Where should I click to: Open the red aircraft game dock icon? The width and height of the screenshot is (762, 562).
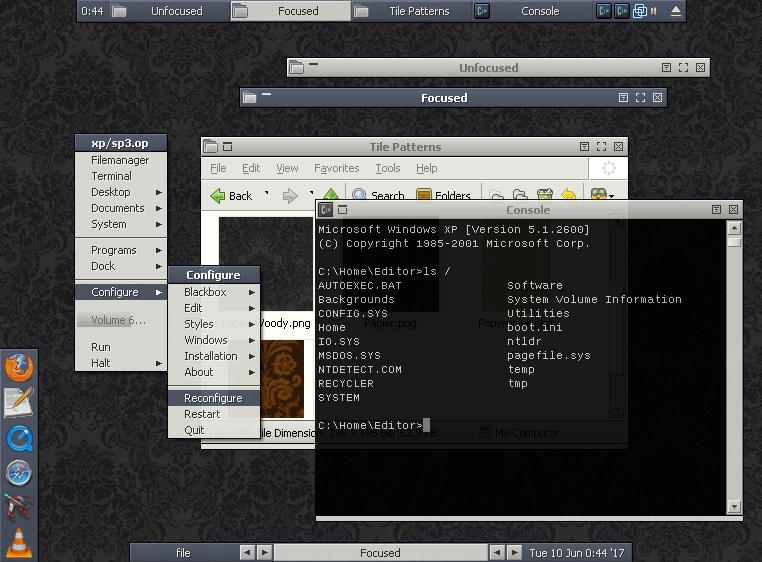pyautogui.click(x=19, y=507)
